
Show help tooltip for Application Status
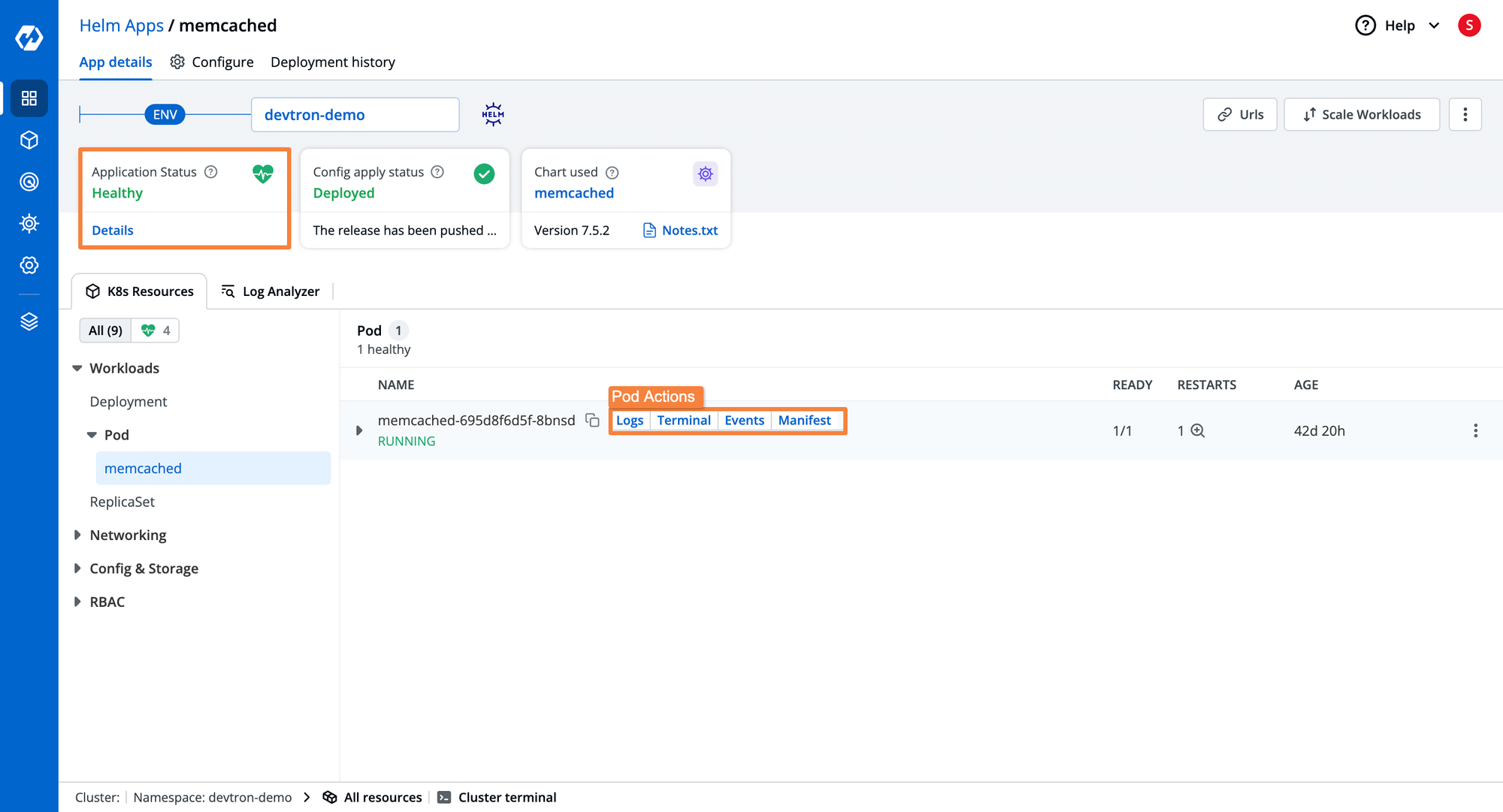211,172
